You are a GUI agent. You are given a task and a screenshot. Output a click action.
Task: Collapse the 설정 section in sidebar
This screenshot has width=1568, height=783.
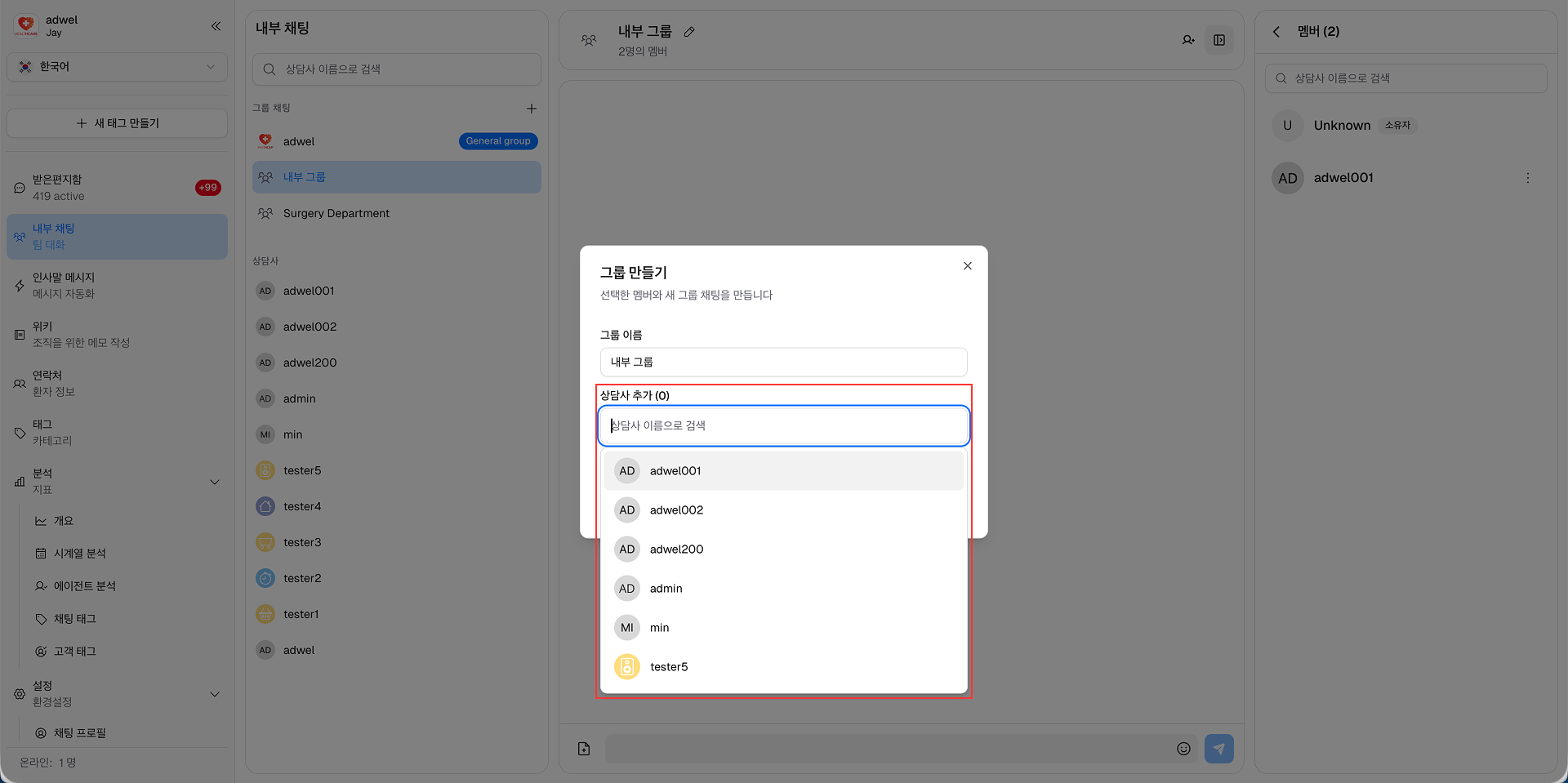click(215, 694)
